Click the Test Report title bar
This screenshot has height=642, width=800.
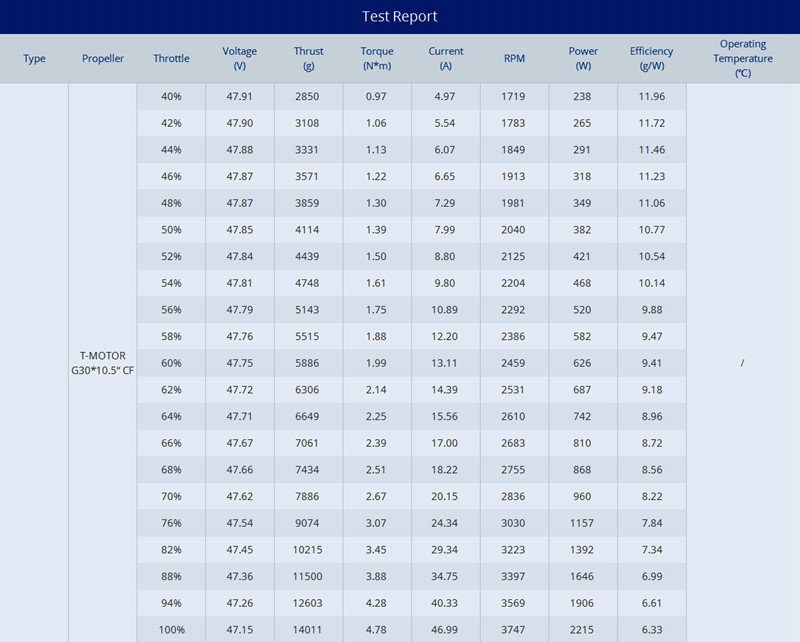400,16
